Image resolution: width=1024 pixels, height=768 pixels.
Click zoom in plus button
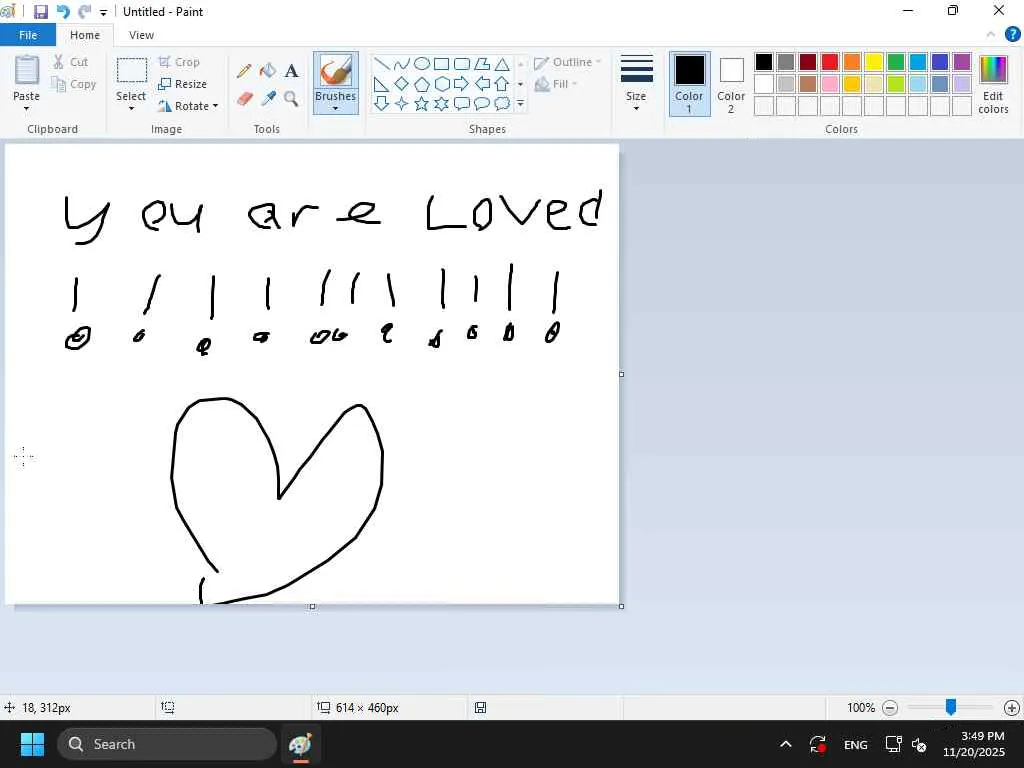(x=1012, y=707)
